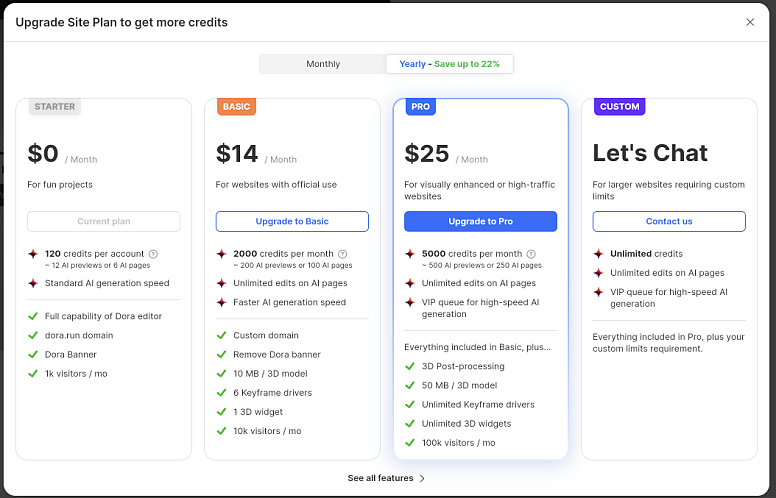Close the upgrade plan dialog
This screenshot has width=776, height=498.
[x=750, y=22]
